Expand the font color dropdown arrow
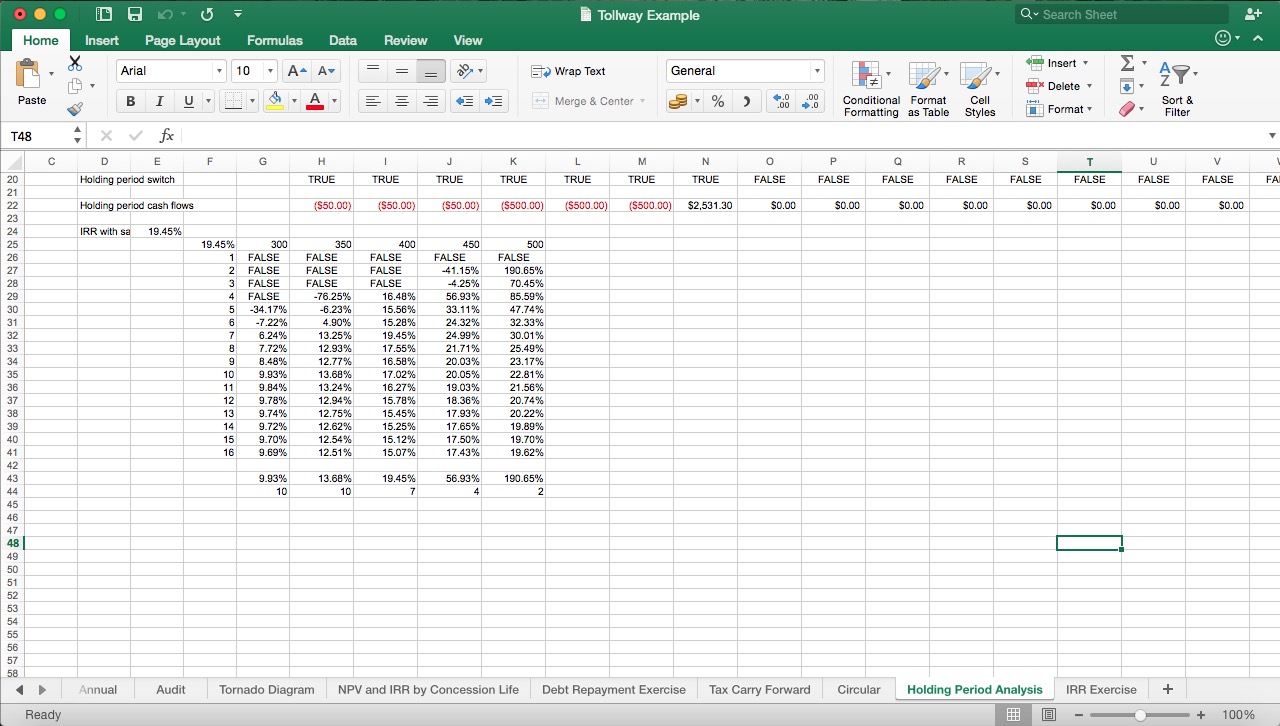The width and height of the screenshot is (1280, 726). pos(334,101)
